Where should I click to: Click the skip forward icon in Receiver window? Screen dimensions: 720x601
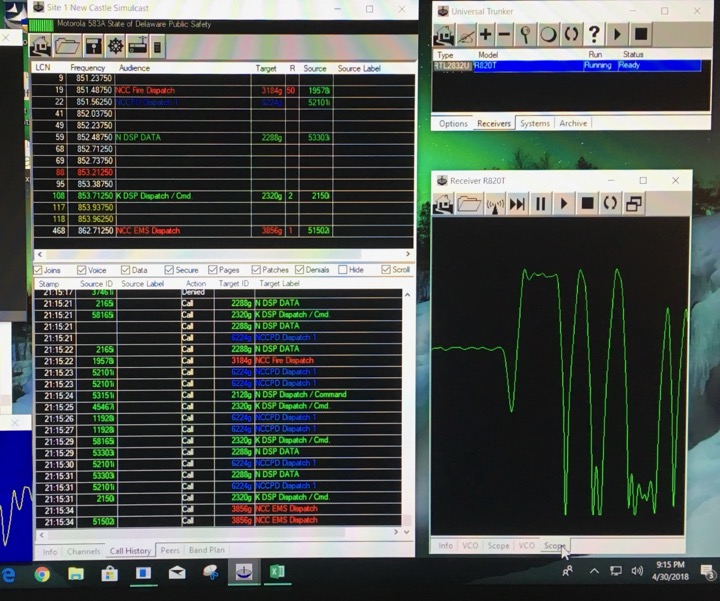pyautogui.click(x=517, y=203)
